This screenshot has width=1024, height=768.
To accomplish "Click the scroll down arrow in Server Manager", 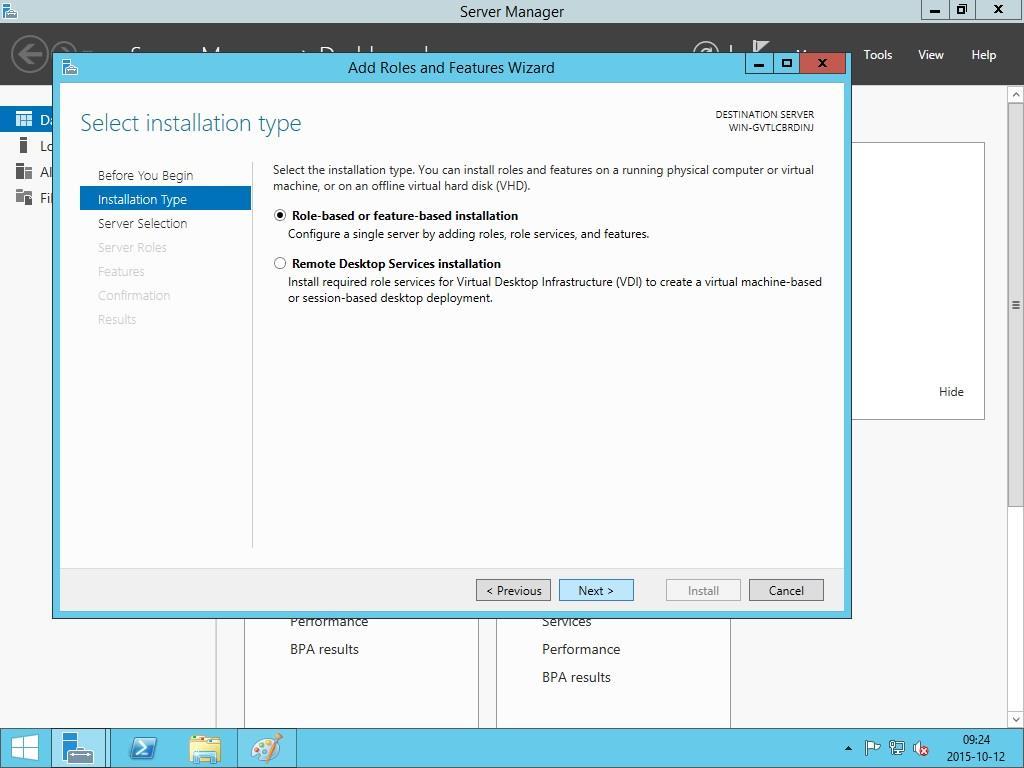I will pos(1016,719).
